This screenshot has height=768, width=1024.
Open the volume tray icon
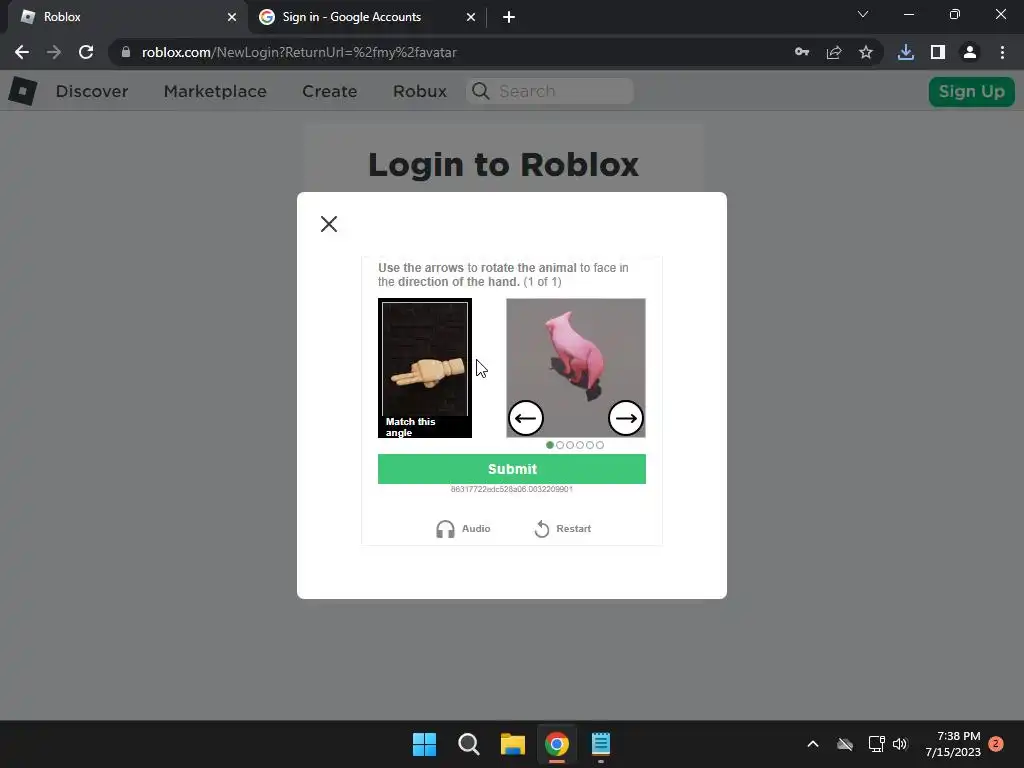(900, 744)
